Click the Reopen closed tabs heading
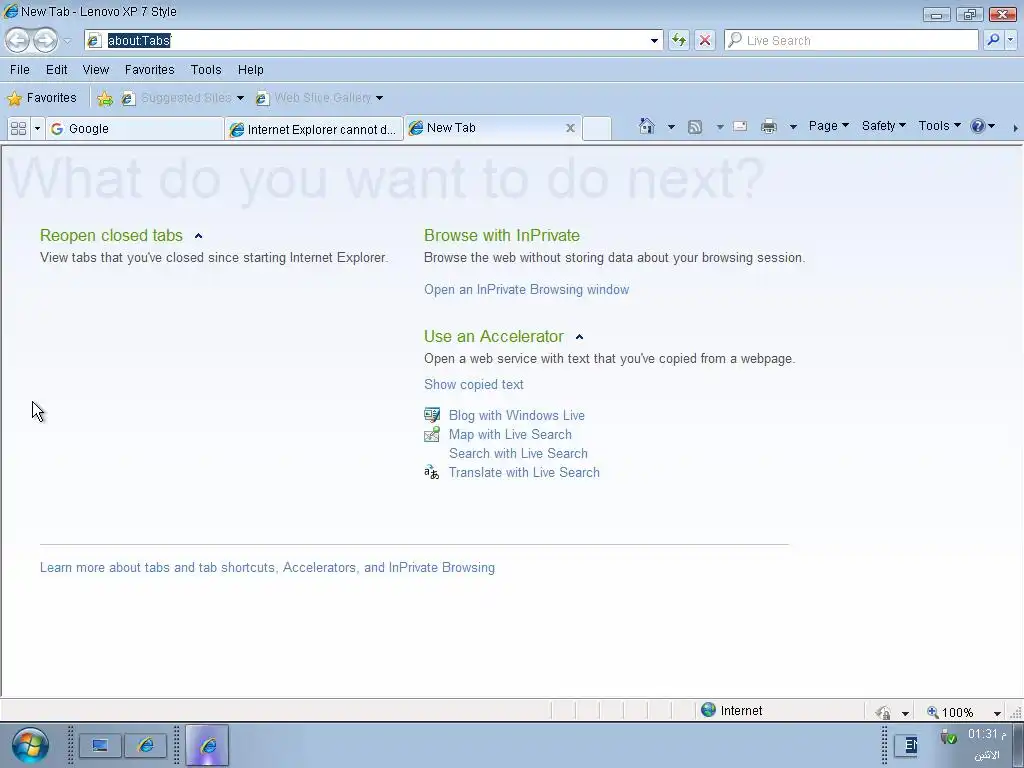The height and width of the screenshot is (768, 1024). [111, 235]
